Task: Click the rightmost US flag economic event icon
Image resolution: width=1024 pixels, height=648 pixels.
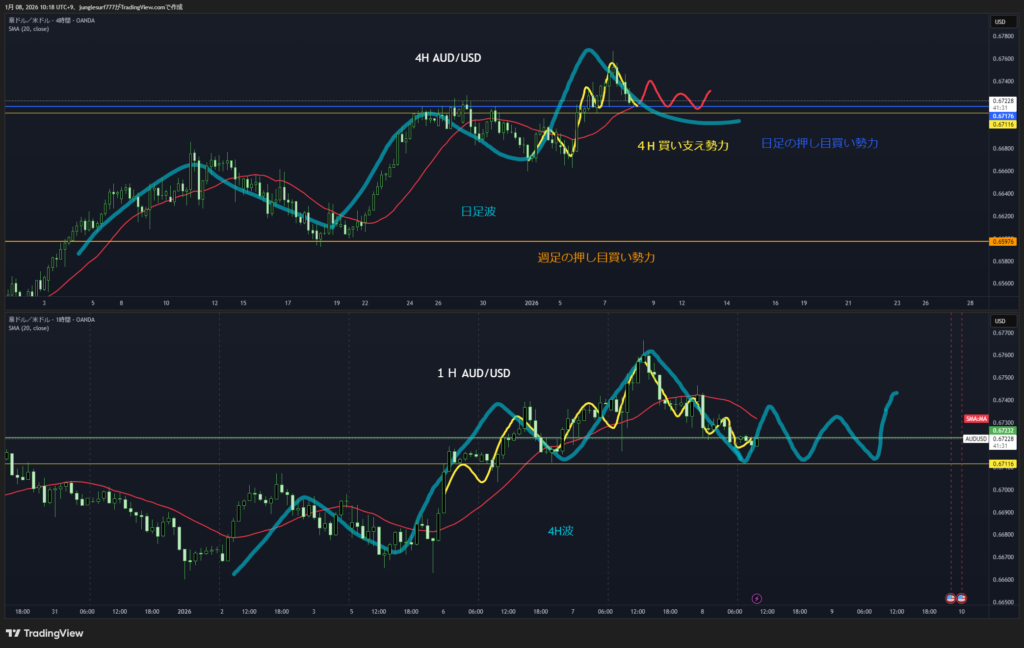Action: click(x=961, y=598)
